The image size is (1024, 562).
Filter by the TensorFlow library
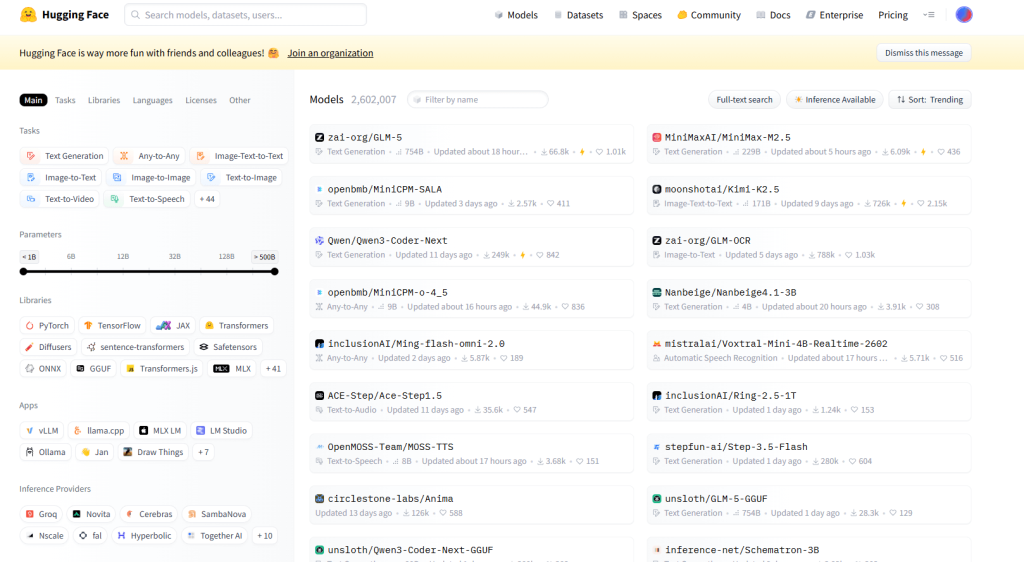click(112, 325)
